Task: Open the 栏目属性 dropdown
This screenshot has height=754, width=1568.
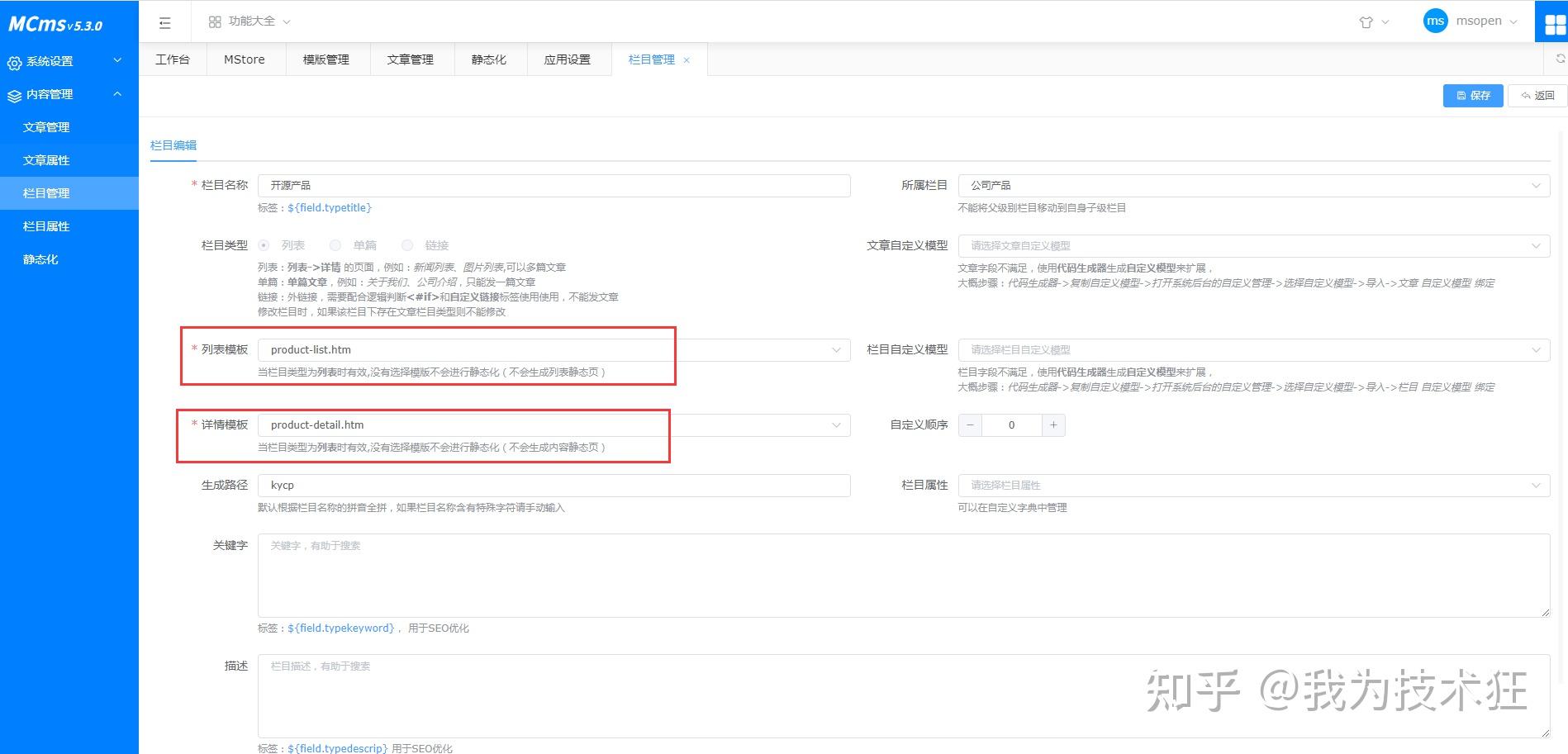Action: pyautogui.click(x=1254, y=486)
